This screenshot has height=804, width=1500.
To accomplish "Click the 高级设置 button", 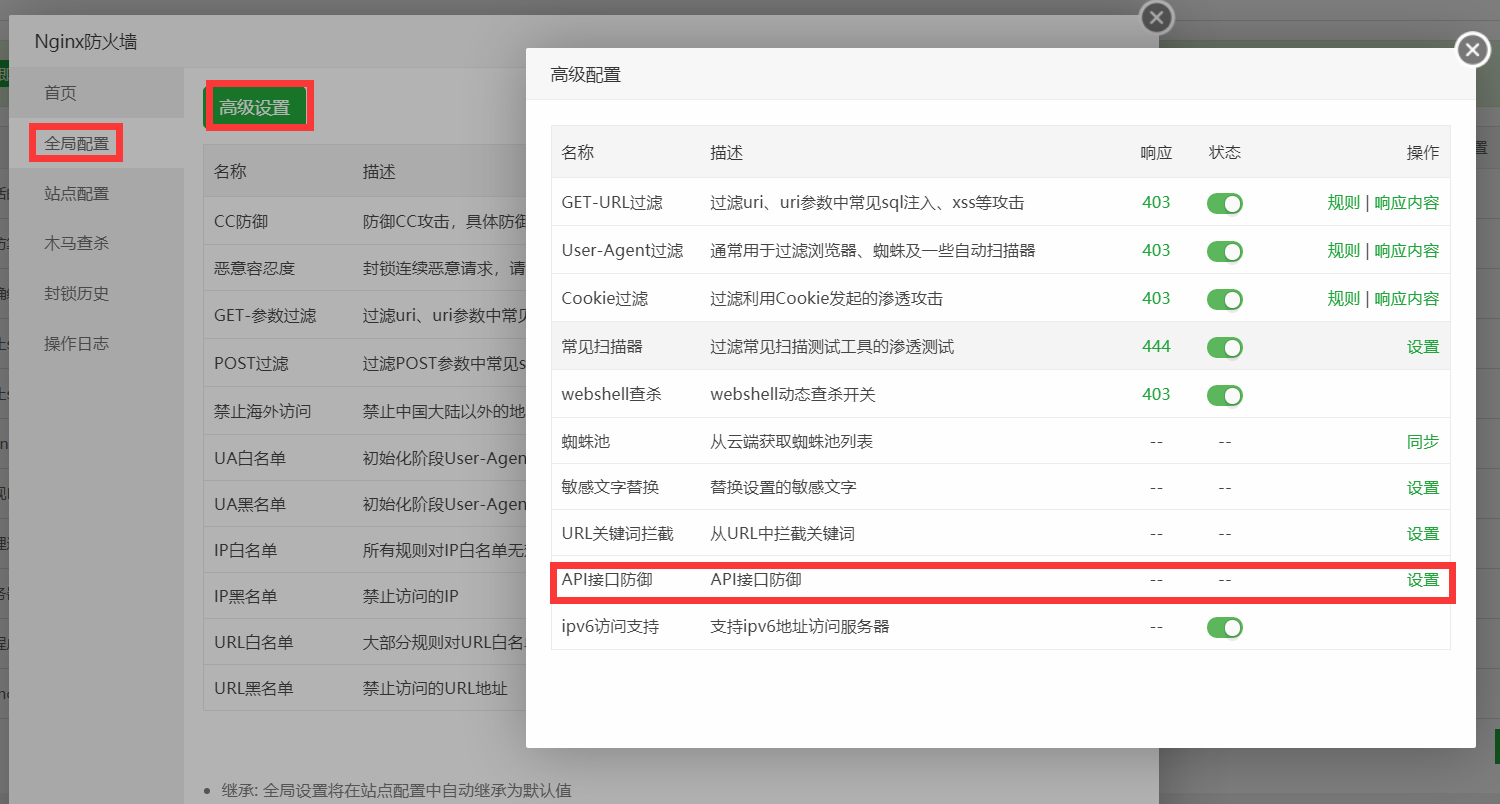I will pyautogui.click(x=255, y=107).
